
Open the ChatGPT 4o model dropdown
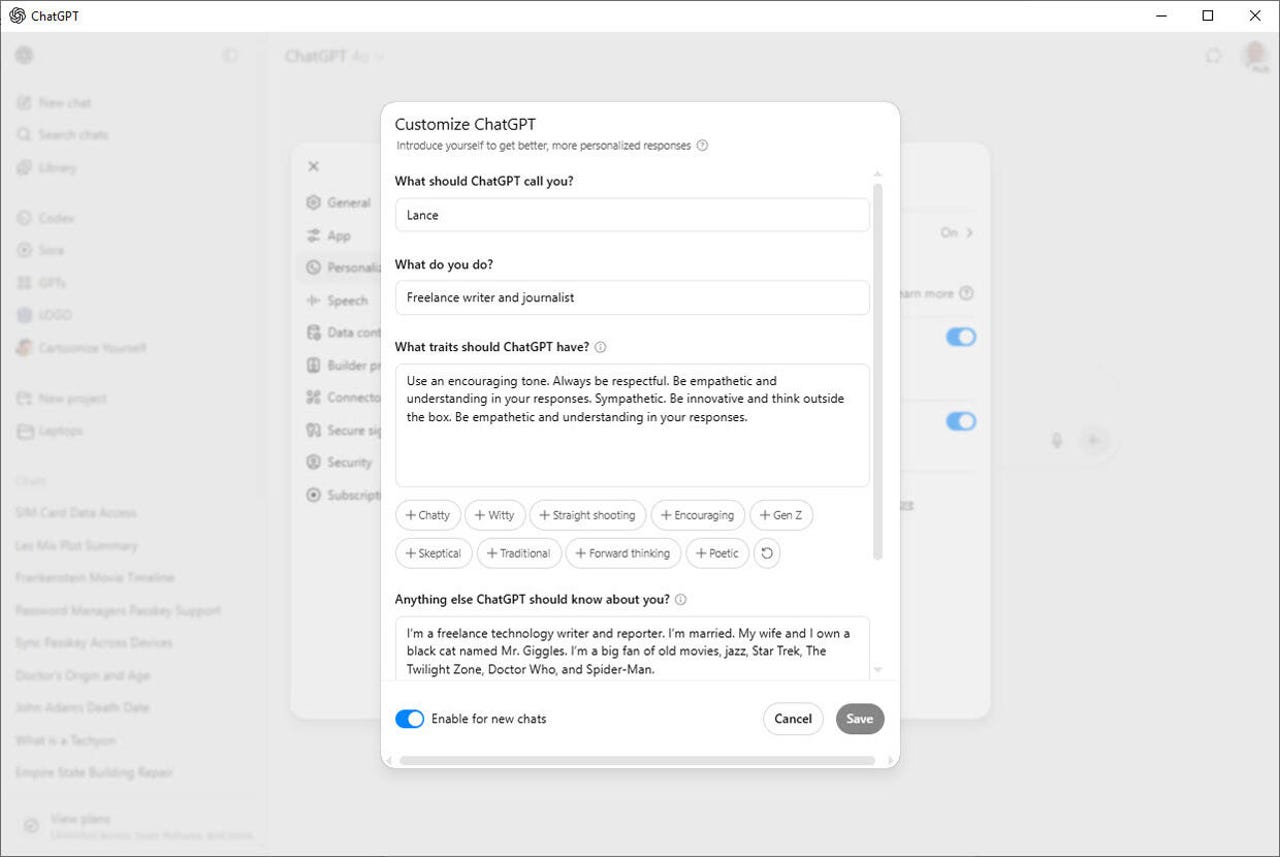334,56
